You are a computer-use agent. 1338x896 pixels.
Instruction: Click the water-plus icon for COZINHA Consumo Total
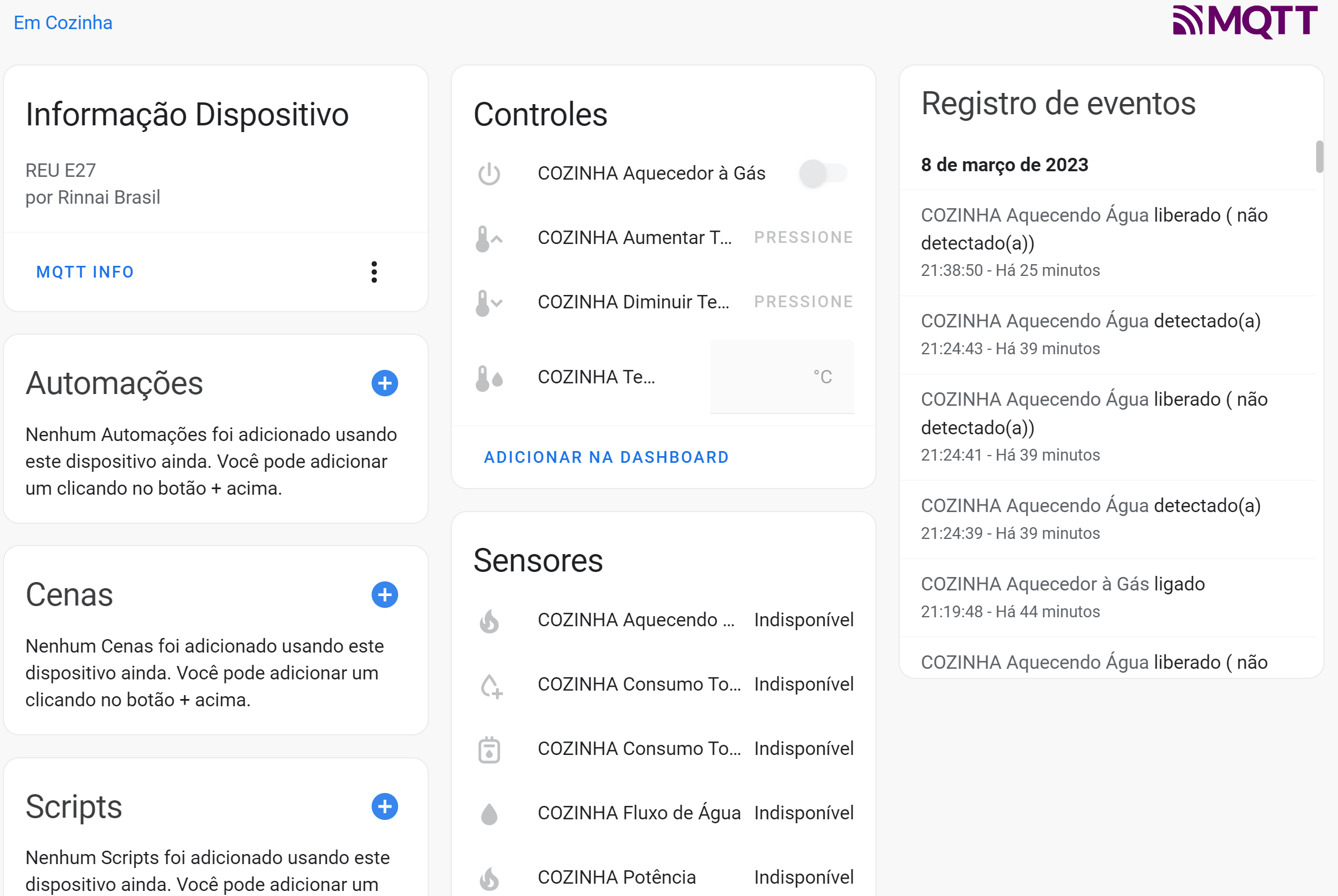pyautogui.click(x=490, y=684)
